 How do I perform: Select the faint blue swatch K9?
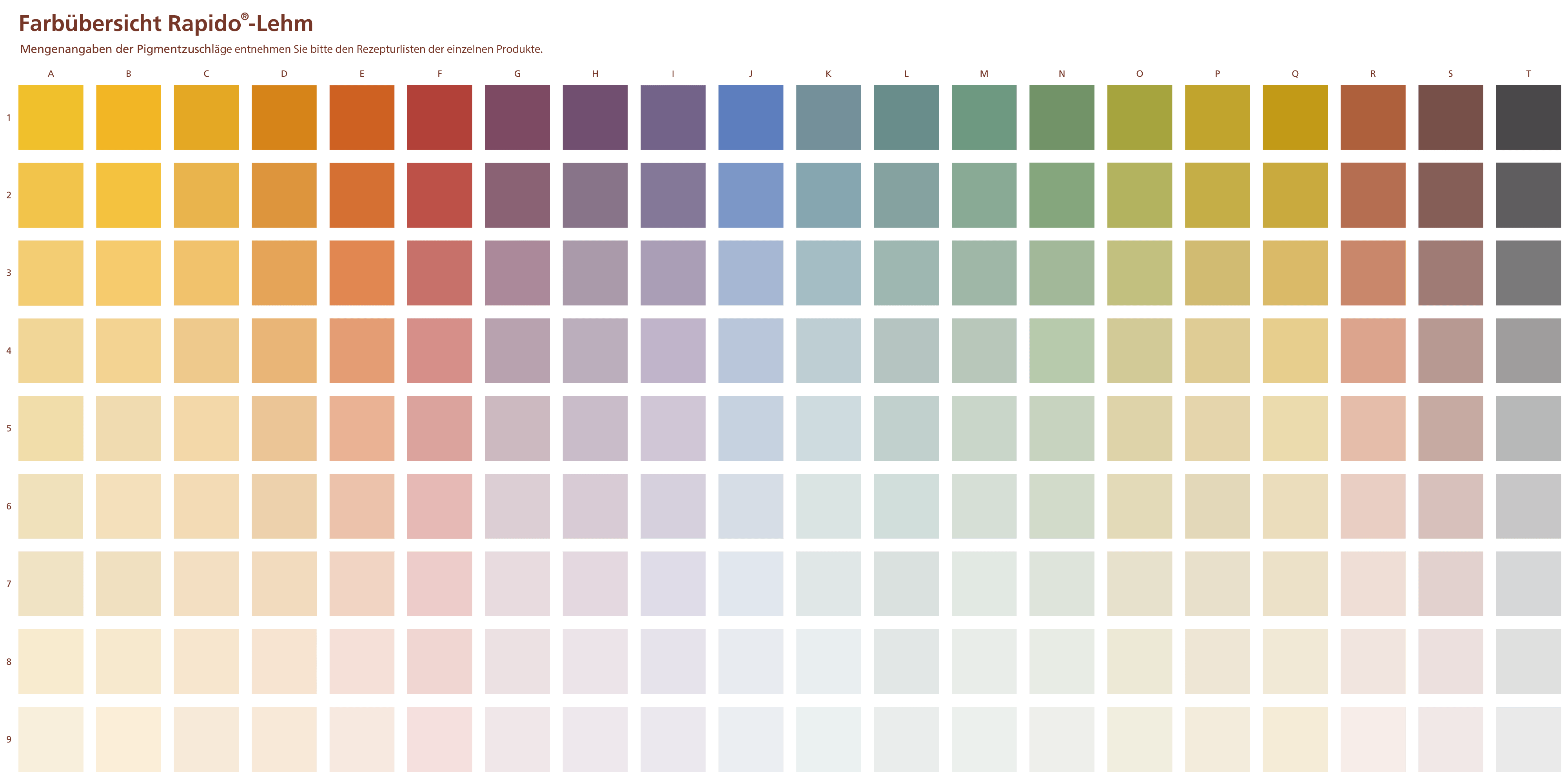click(828, 740)
